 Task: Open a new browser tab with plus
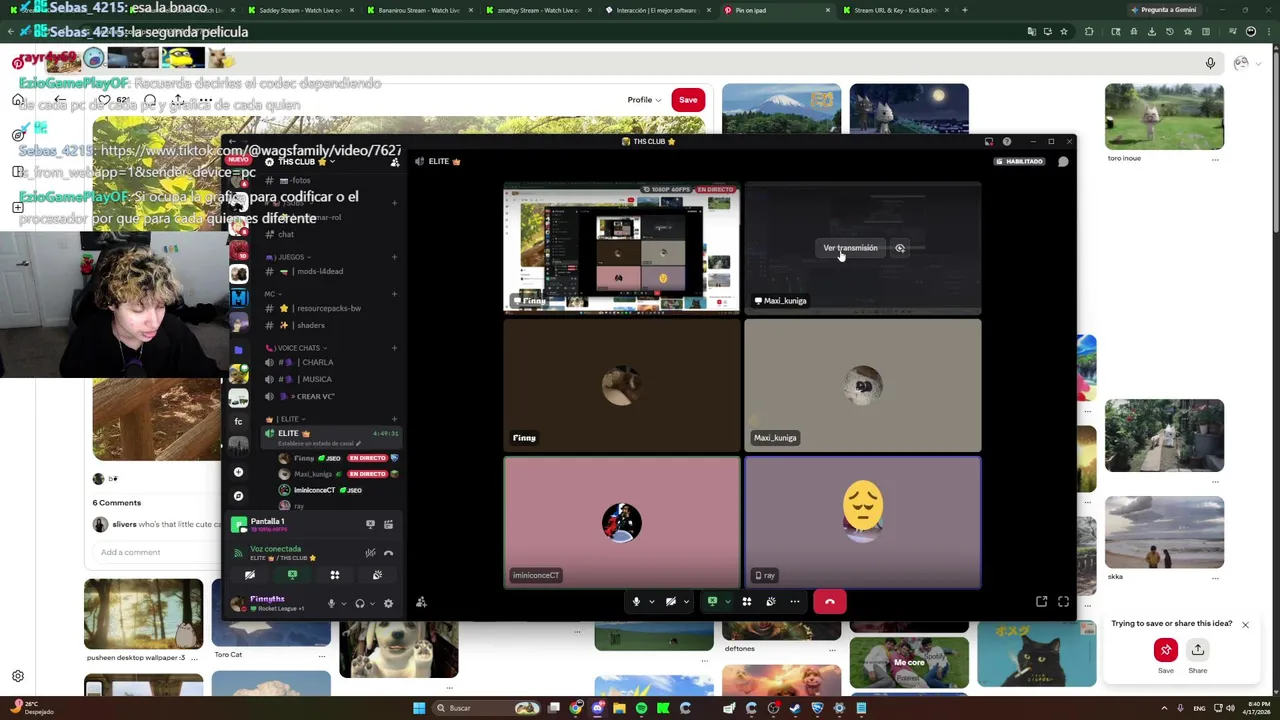point(964,10)
